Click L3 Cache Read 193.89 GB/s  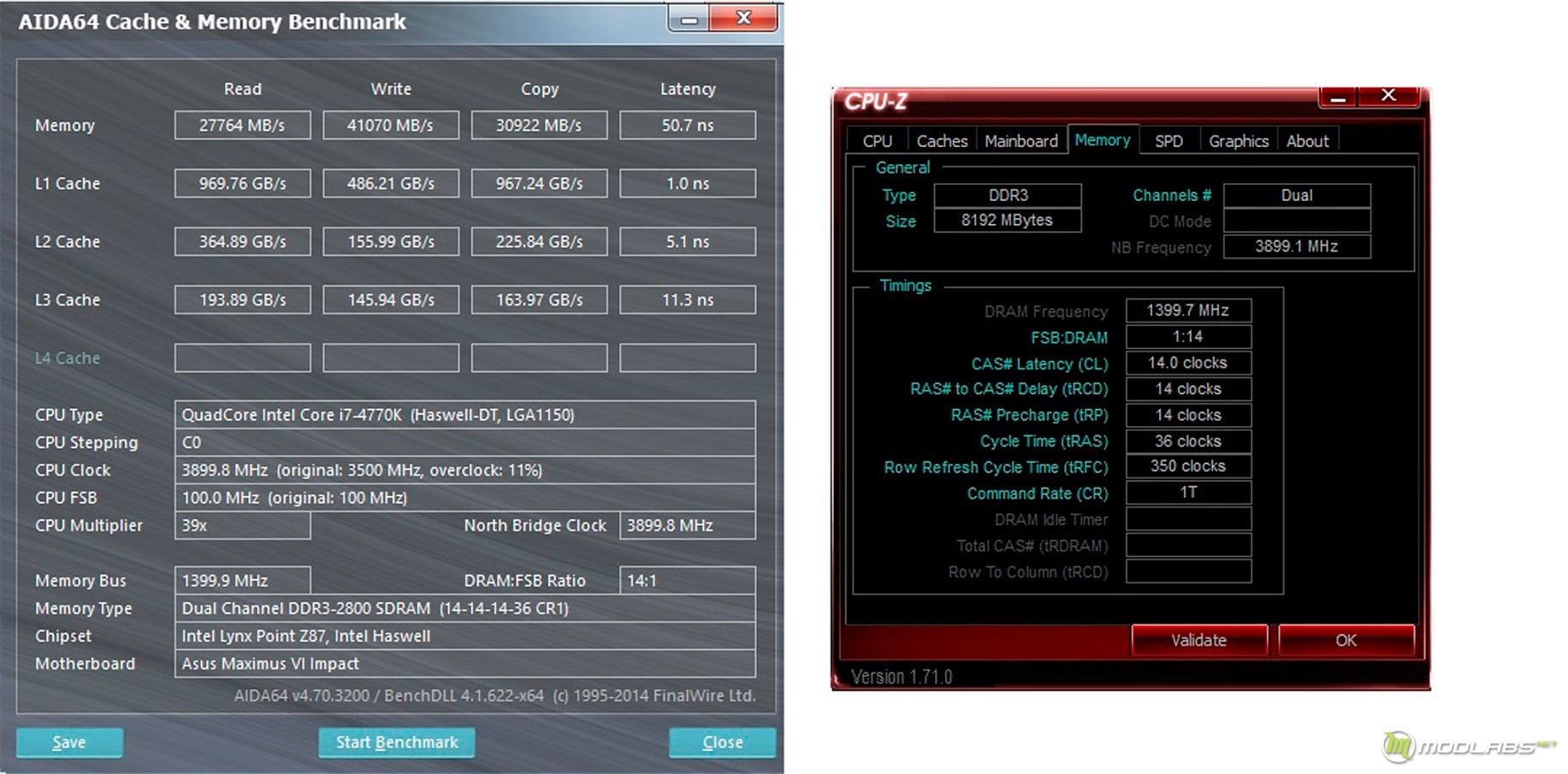coord(243,299)
